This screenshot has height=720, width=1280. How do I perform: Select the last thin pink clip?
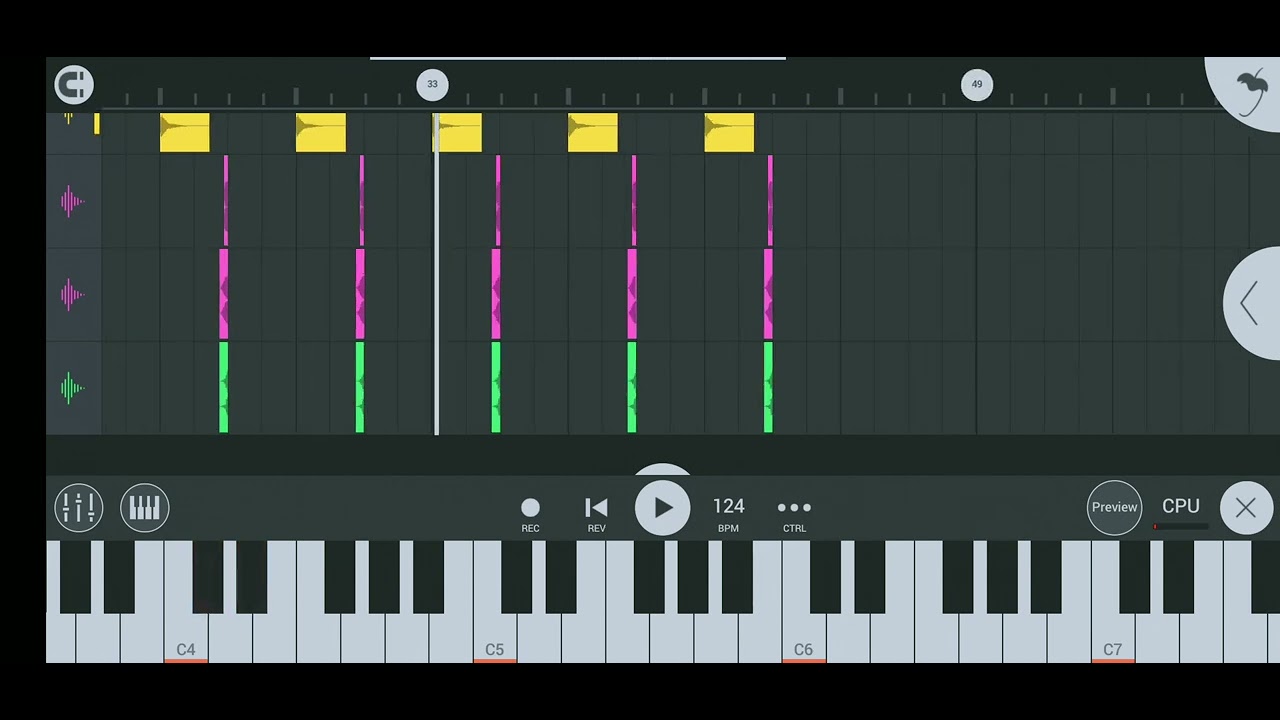tap(770, 201)
